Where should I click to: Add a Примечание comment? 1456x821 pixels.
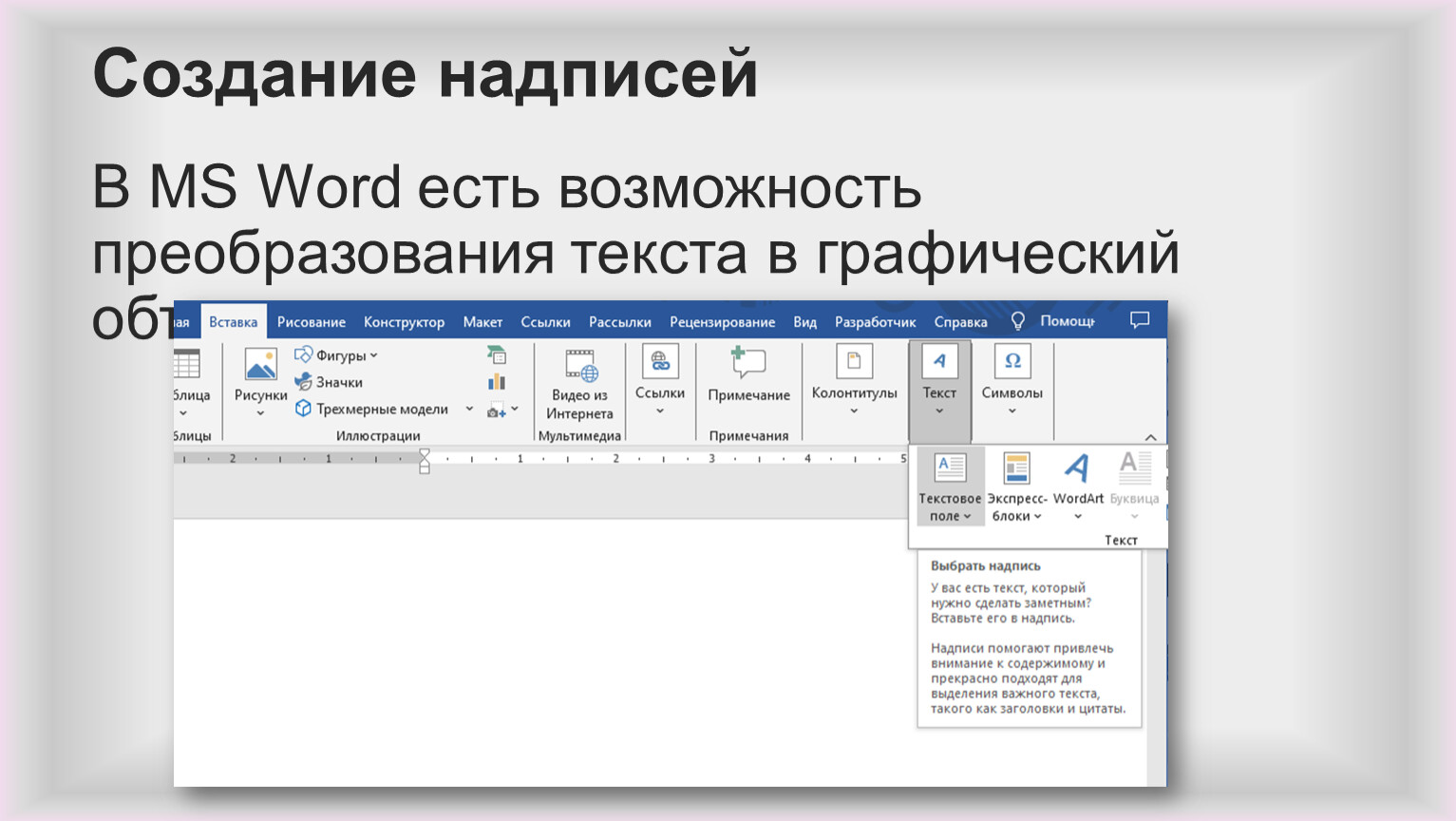point(748,376)
